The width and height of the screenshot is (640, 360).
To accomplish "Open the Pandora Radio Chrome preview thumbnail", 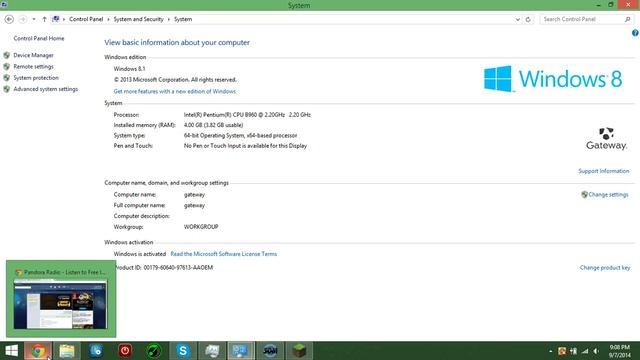I will click(x=61, y=299).
